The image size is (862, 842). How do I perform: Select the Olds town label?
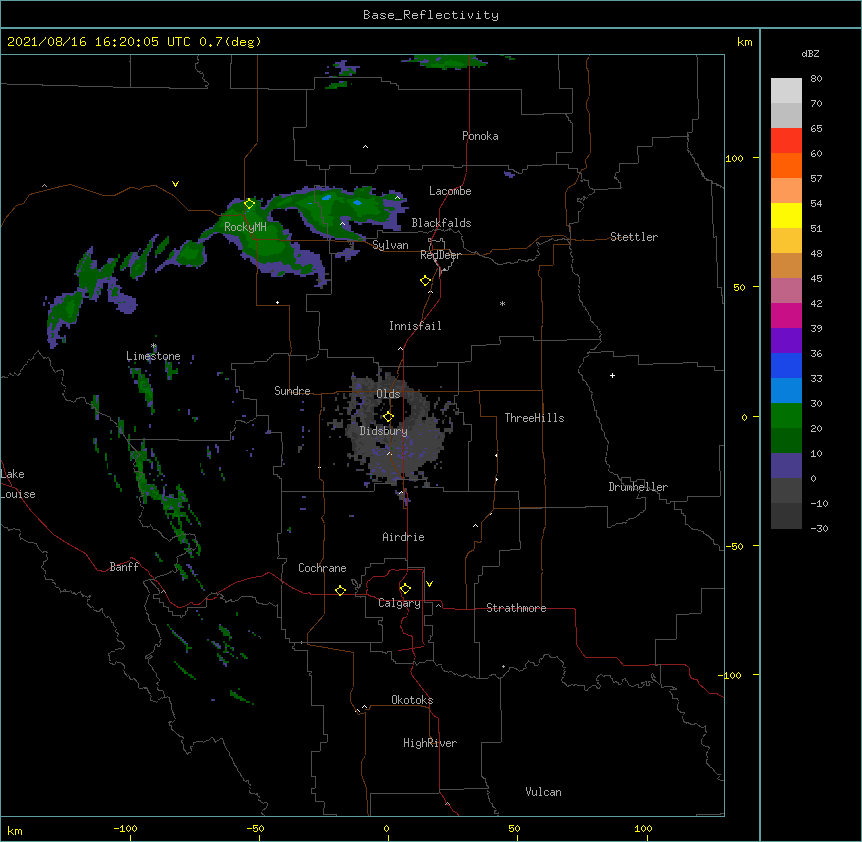pos(388,394)
